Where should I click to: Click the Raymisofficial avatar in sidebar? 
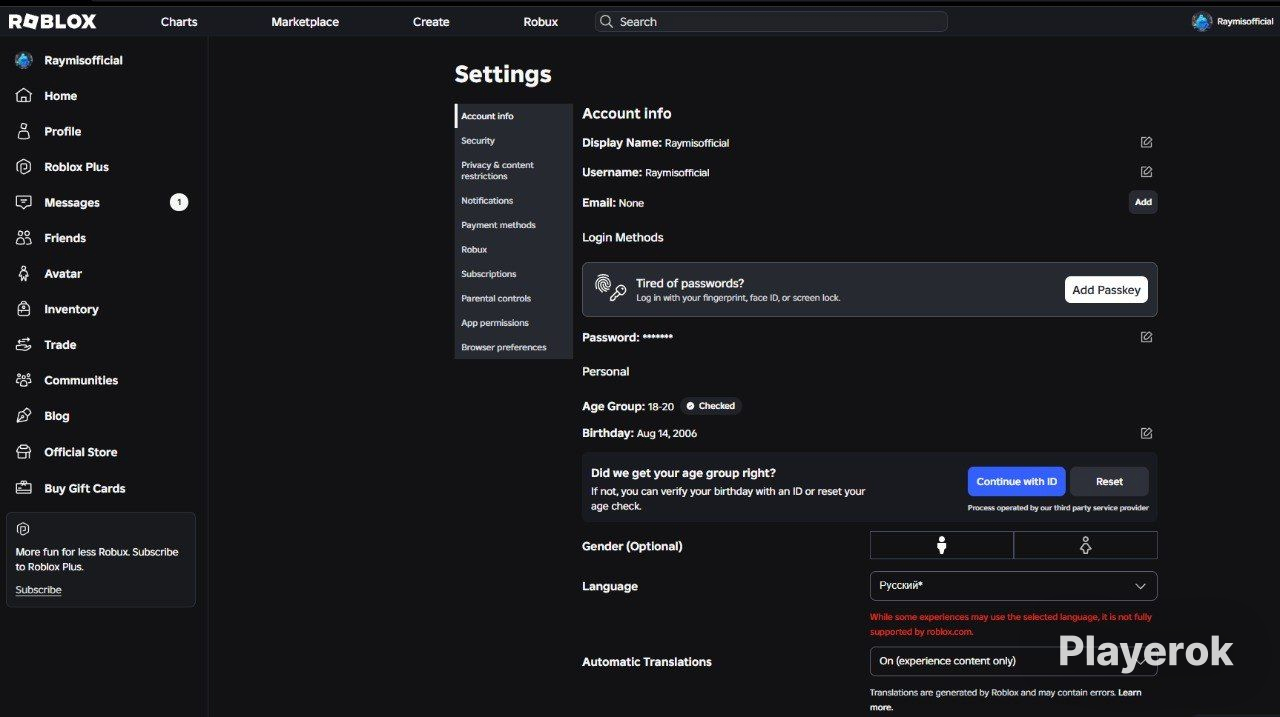[x=24, y=60]
